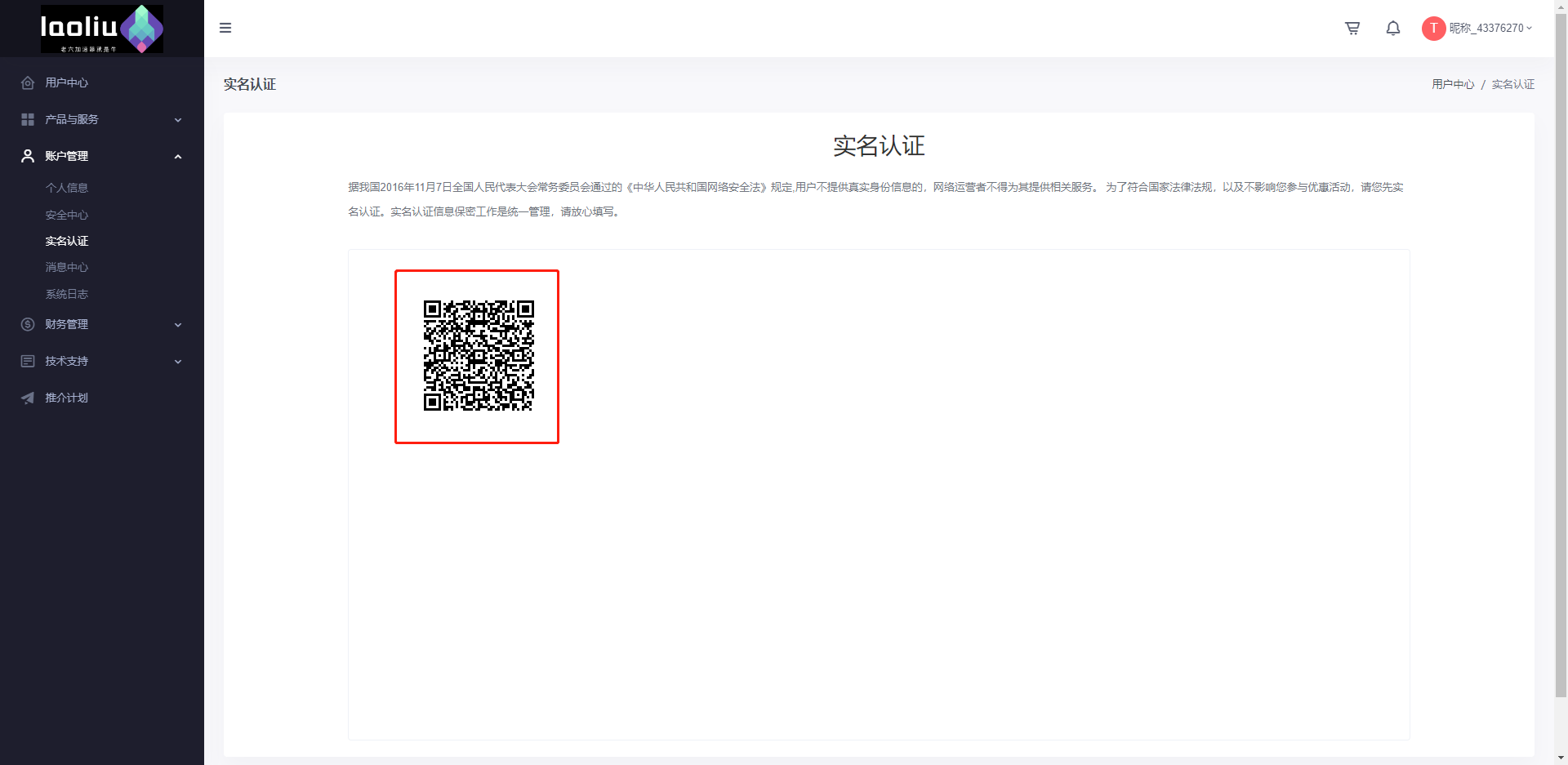Click the 财务管理 dollar icon
Screen dimensions: 1568x765
[27, 324]
